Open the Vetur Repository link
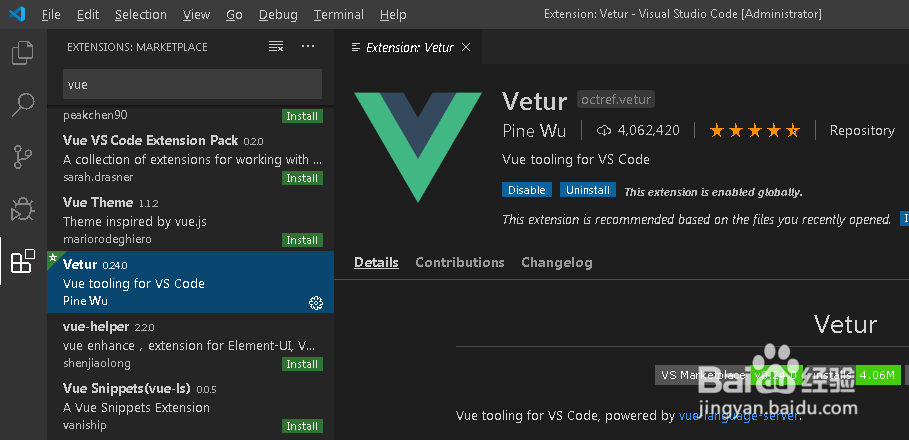 pos(862,130)
